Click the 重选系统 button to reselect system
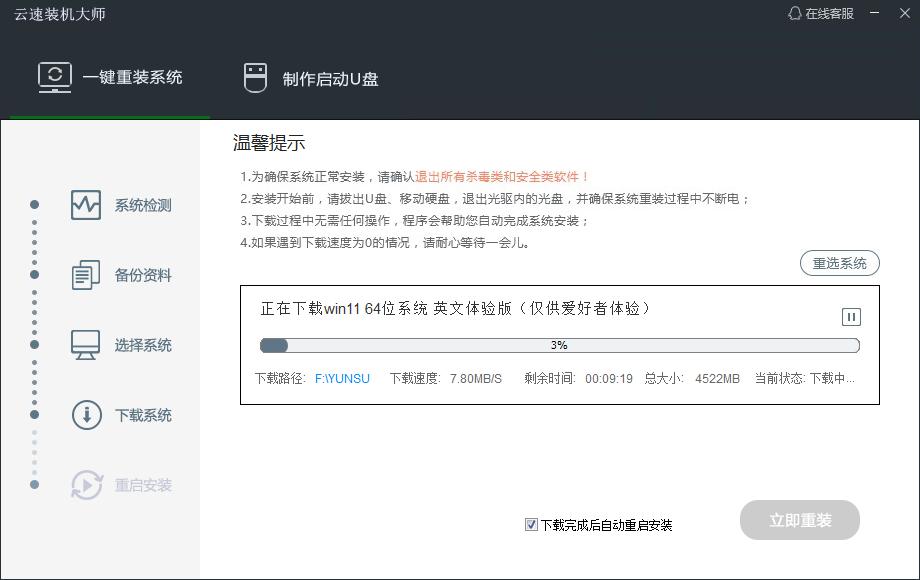The image size is (920, 580). pyautogui.click(x=840, y=263)
